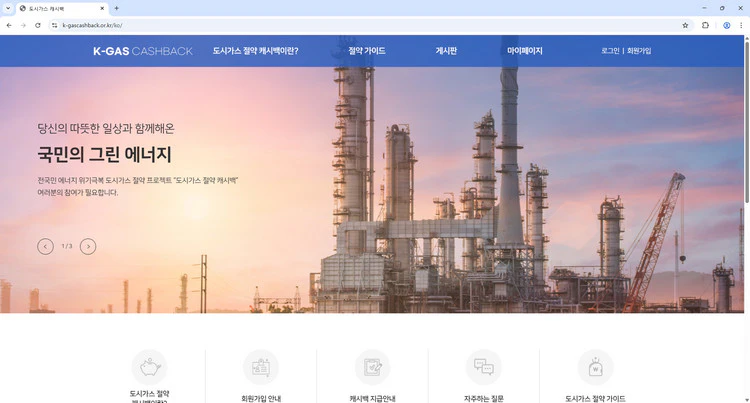Open the 회원가입 안내 icon
750x403 pixels.
coord(261,367)
